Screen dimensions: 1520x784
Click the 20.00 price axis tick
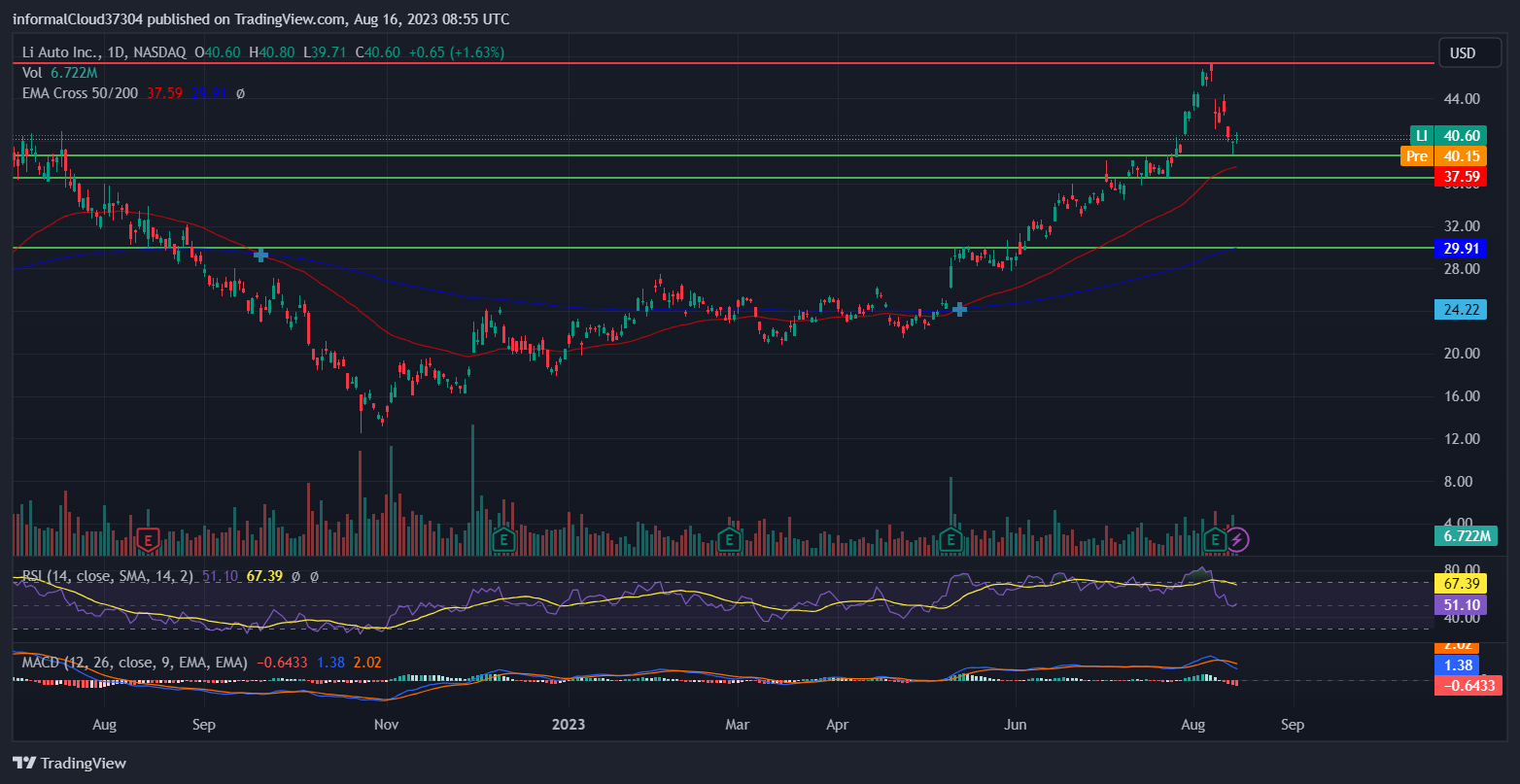[x=1461, y=354]
